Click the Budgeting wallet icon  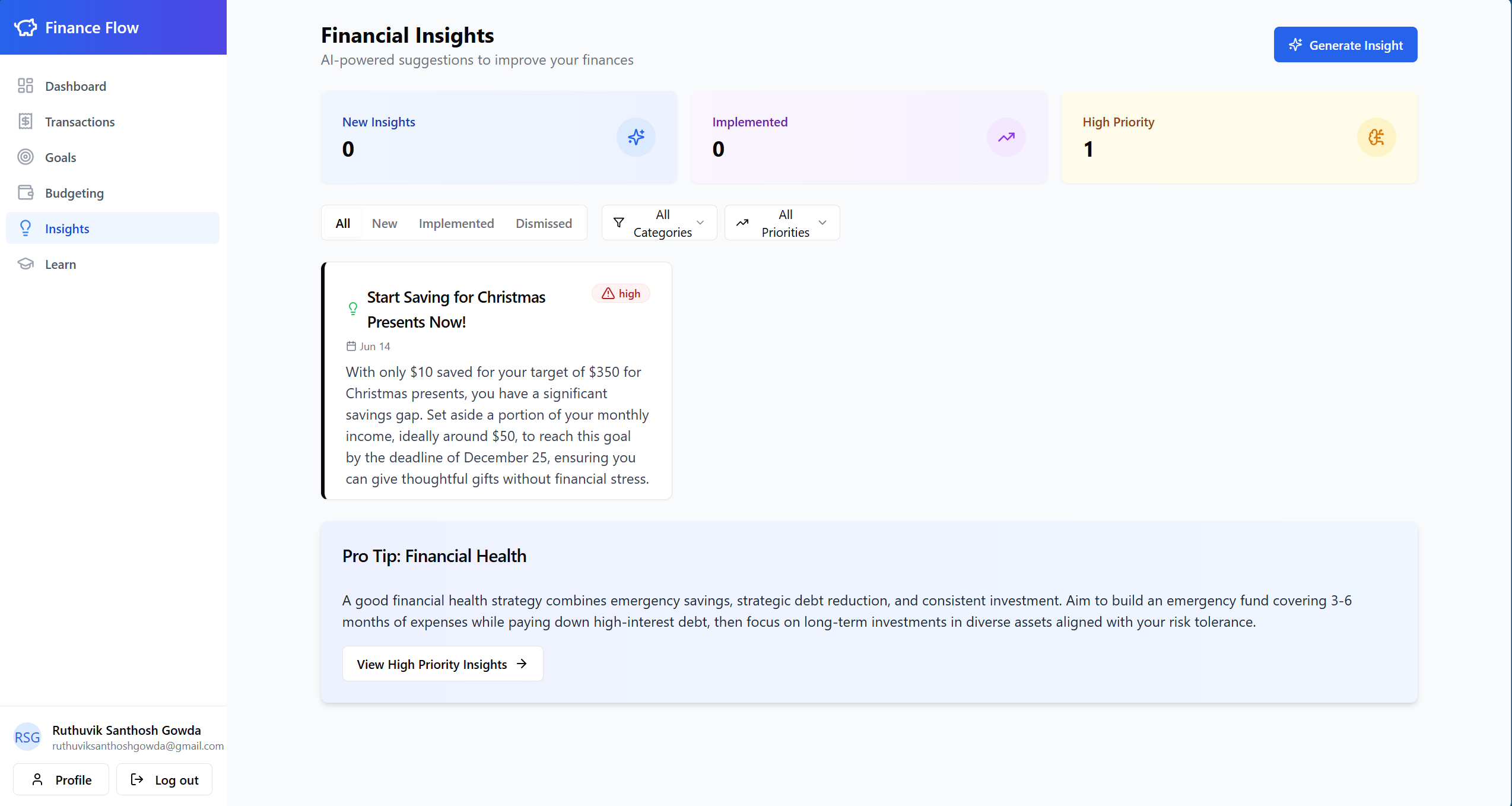click(x=26, y=193)
